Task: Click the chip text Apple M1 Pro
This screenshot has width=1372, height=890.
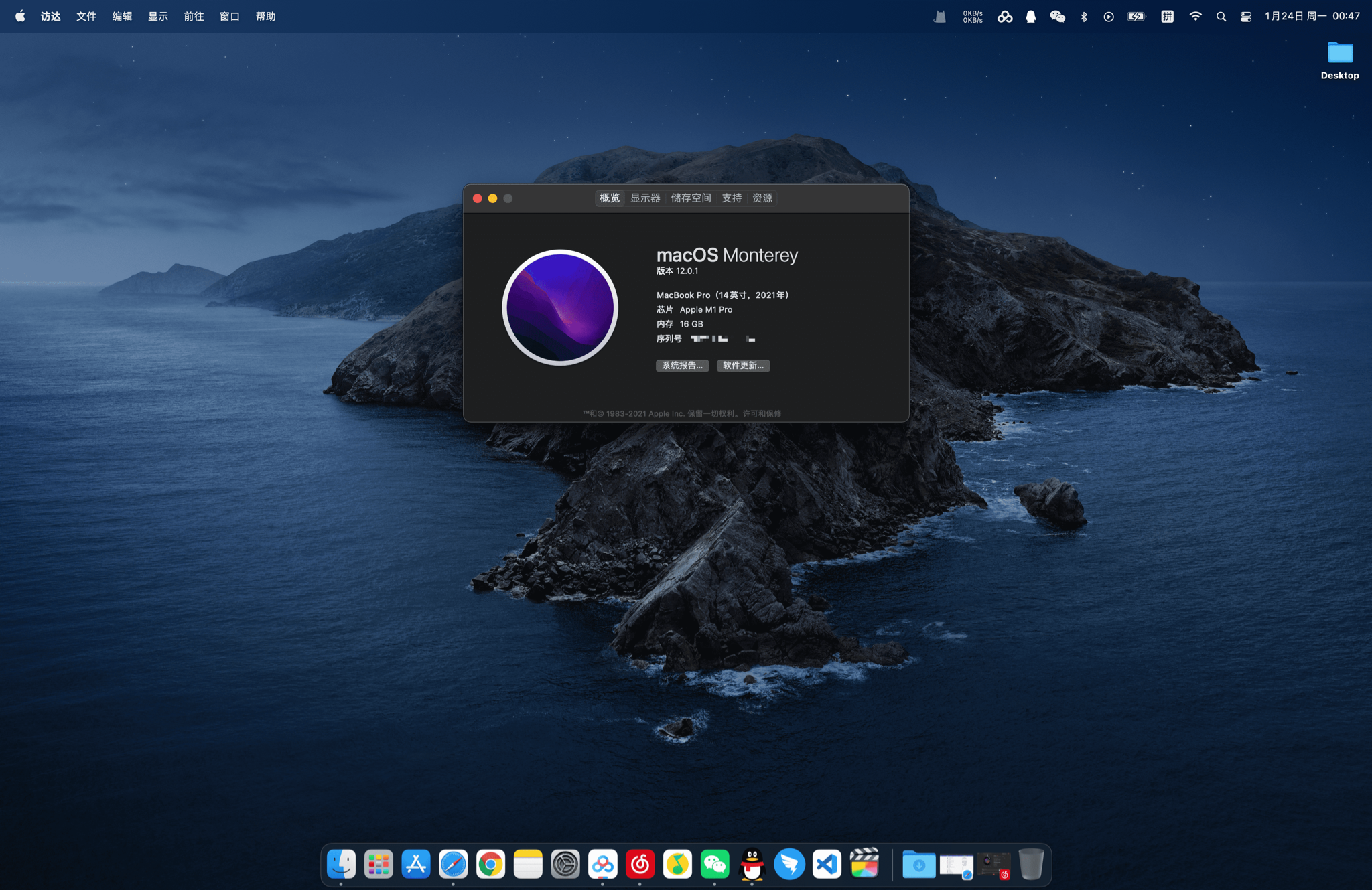Action: click(706, 309)
